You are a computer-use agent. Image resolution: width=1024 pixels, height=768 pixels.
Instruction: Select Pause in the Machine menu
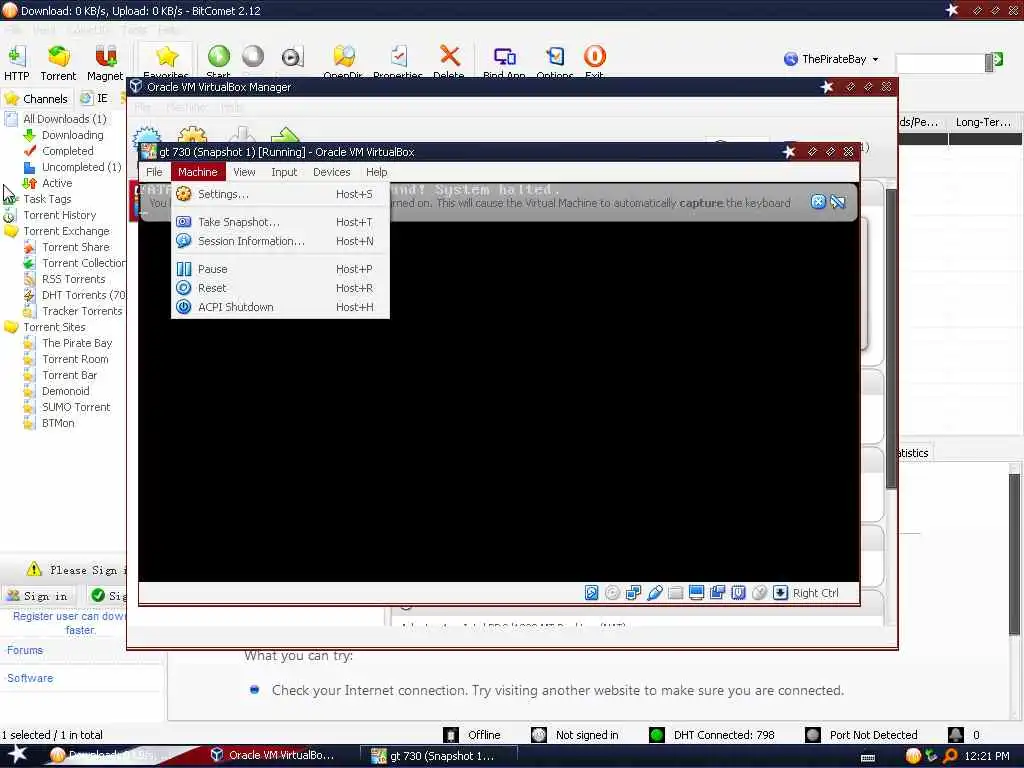pyautogui.click(x=280, y=269)
